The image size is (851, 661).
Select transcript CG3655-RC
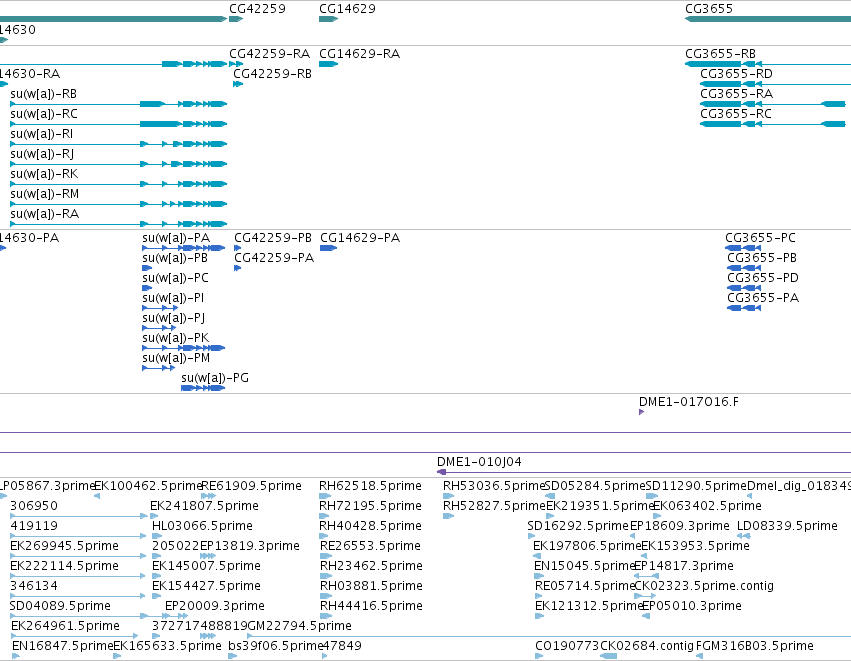tap(735, 114)
